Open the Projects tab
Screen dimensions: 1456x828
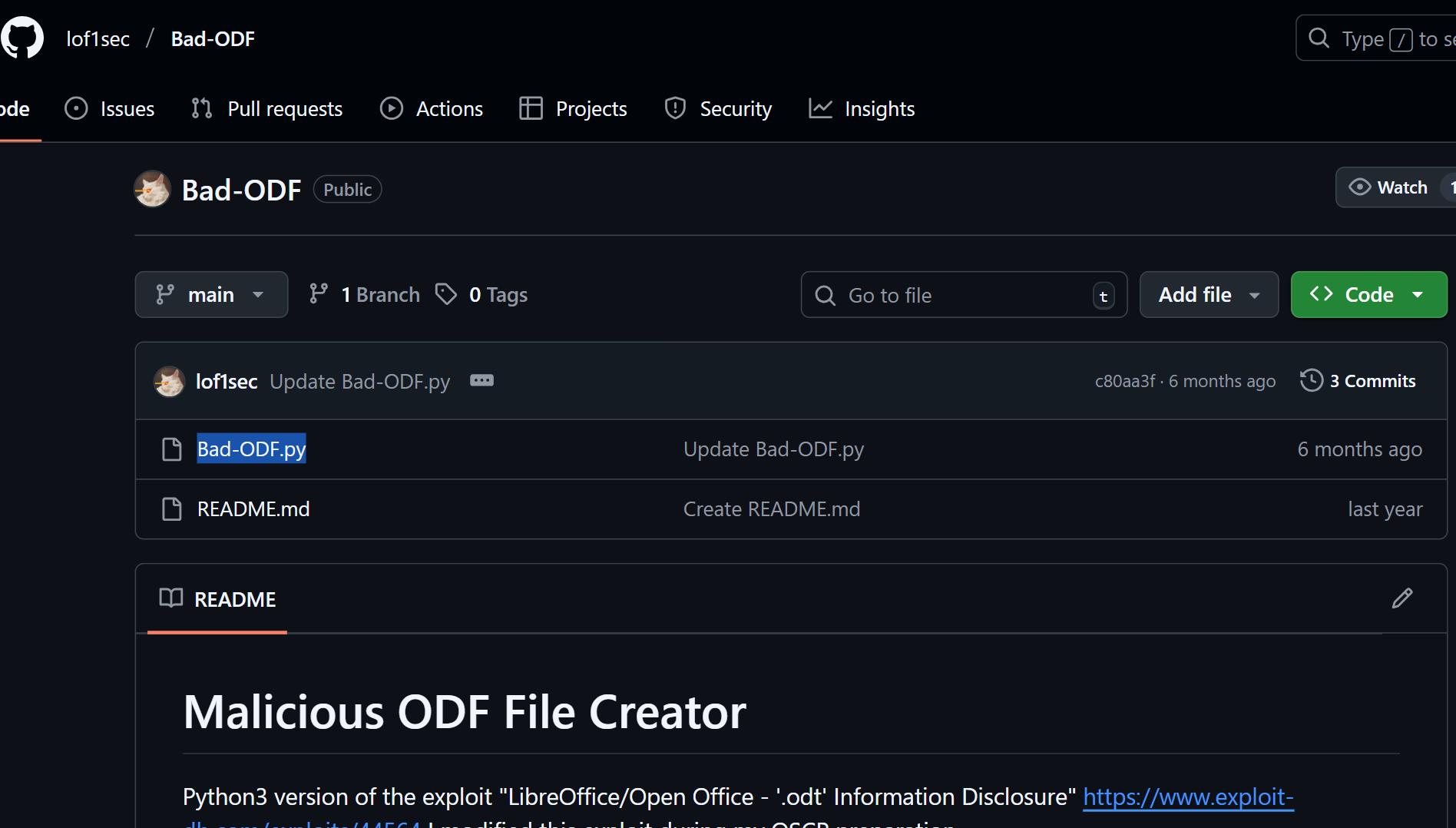(573, 108)
